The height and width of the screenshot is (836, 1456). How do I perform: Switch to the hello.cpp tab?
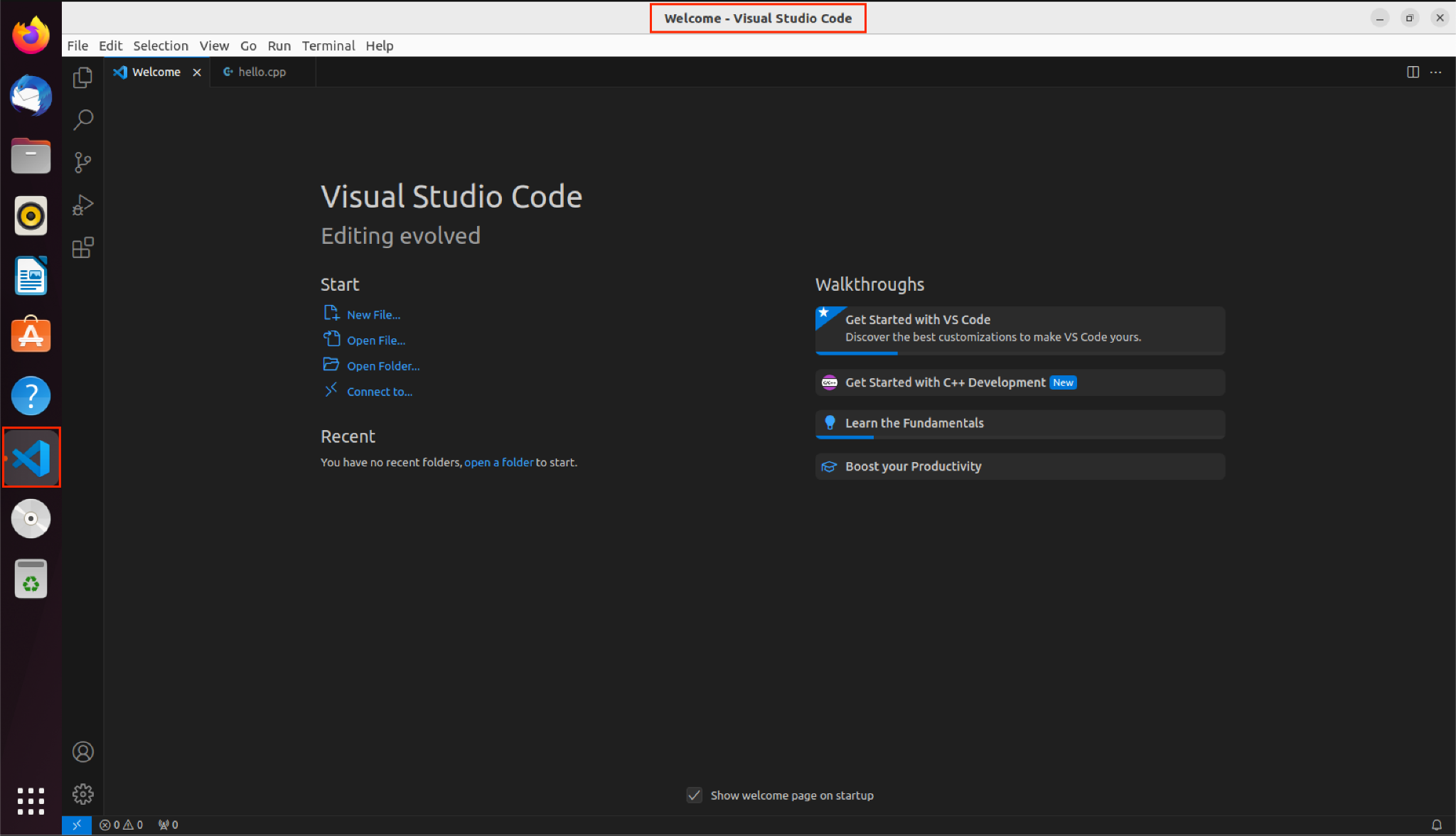click(262, 73)
